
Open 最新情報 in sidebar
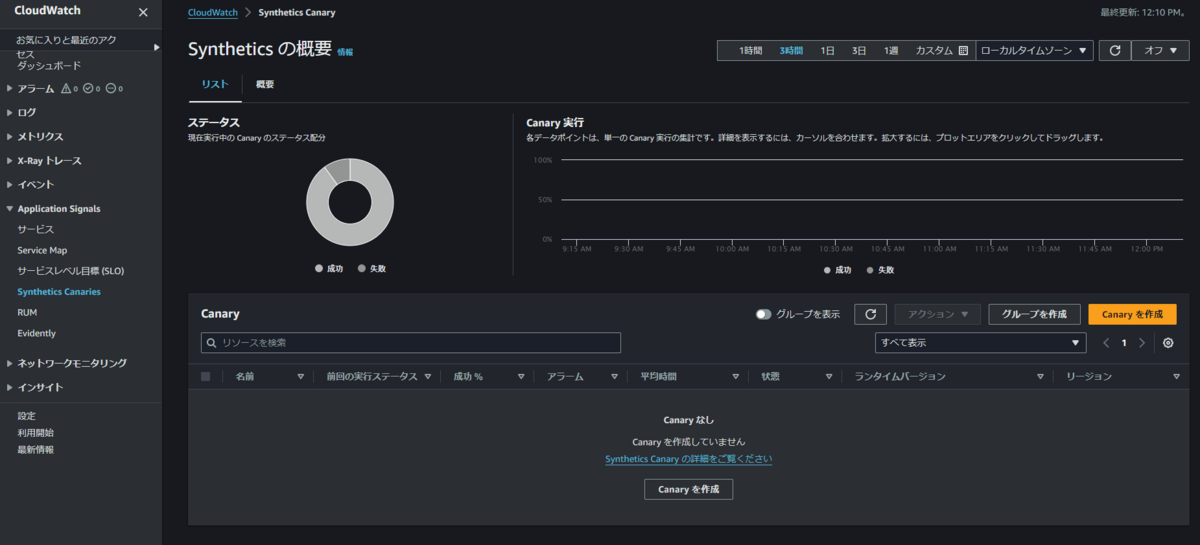(35, 449)
